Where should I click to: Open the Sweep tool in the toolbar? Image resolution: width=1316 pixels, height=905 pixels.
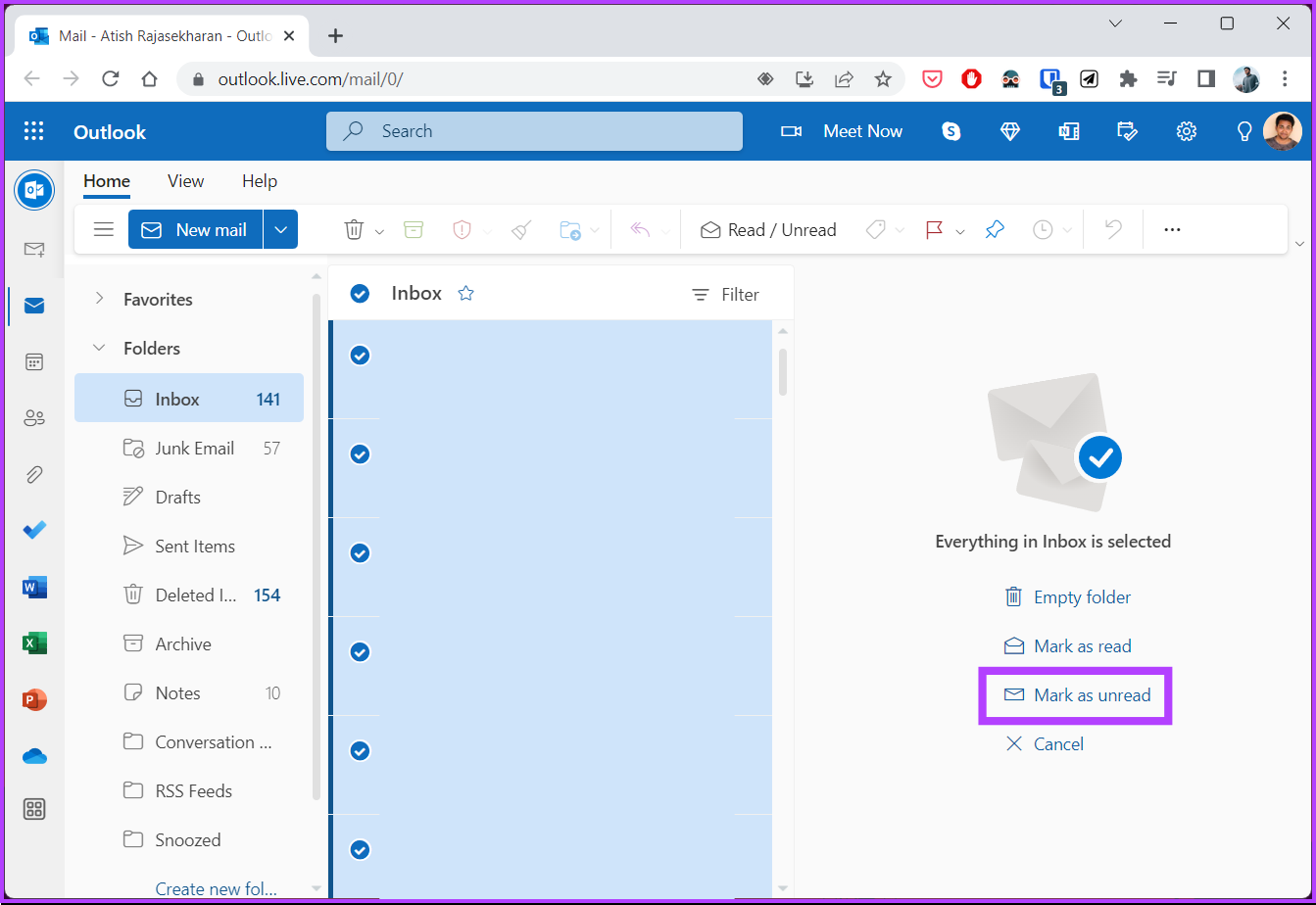[520, 229]
